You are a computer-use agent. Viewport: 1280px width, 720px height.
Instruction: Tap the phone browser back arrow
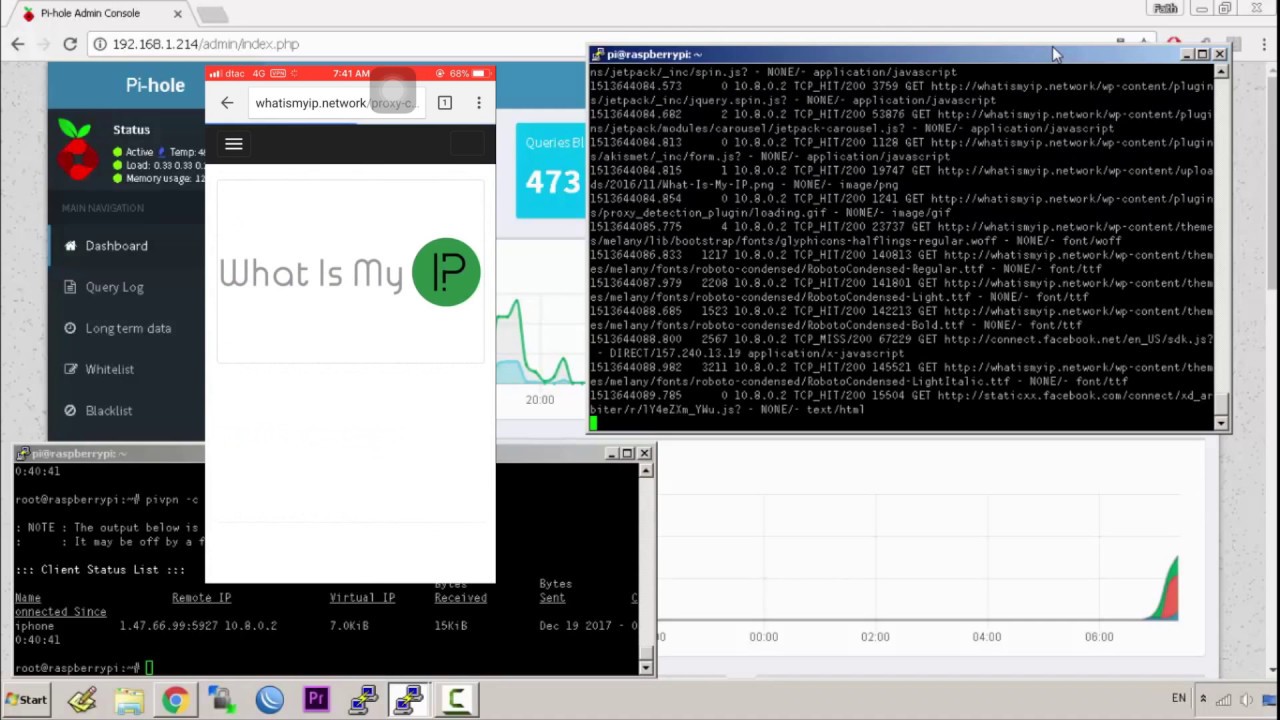[227, 103]
